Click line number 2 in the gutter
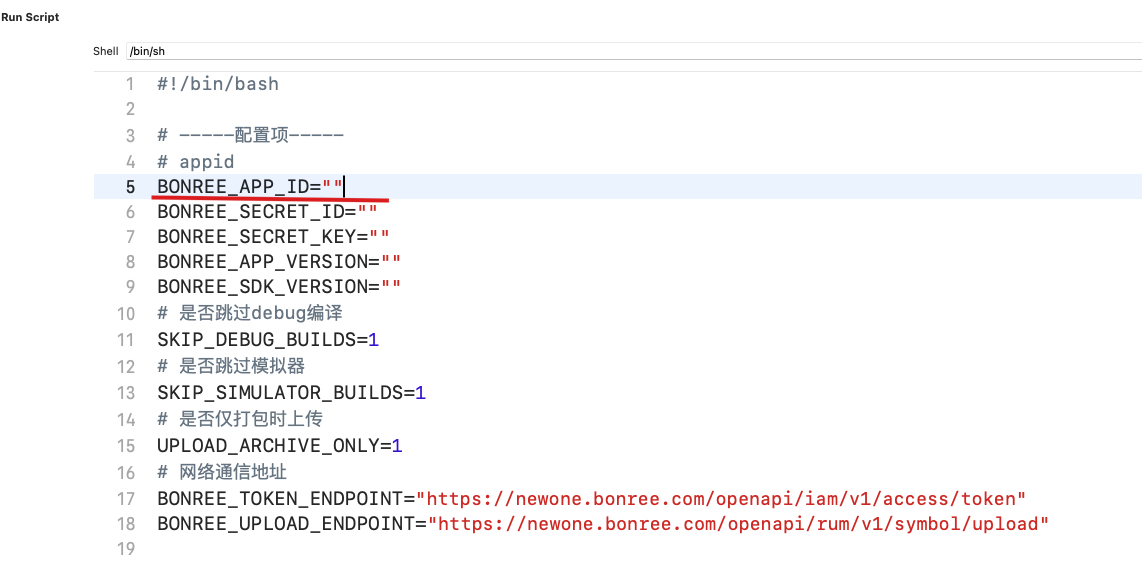Screen dimensions: 1142x562 [129, 110]
